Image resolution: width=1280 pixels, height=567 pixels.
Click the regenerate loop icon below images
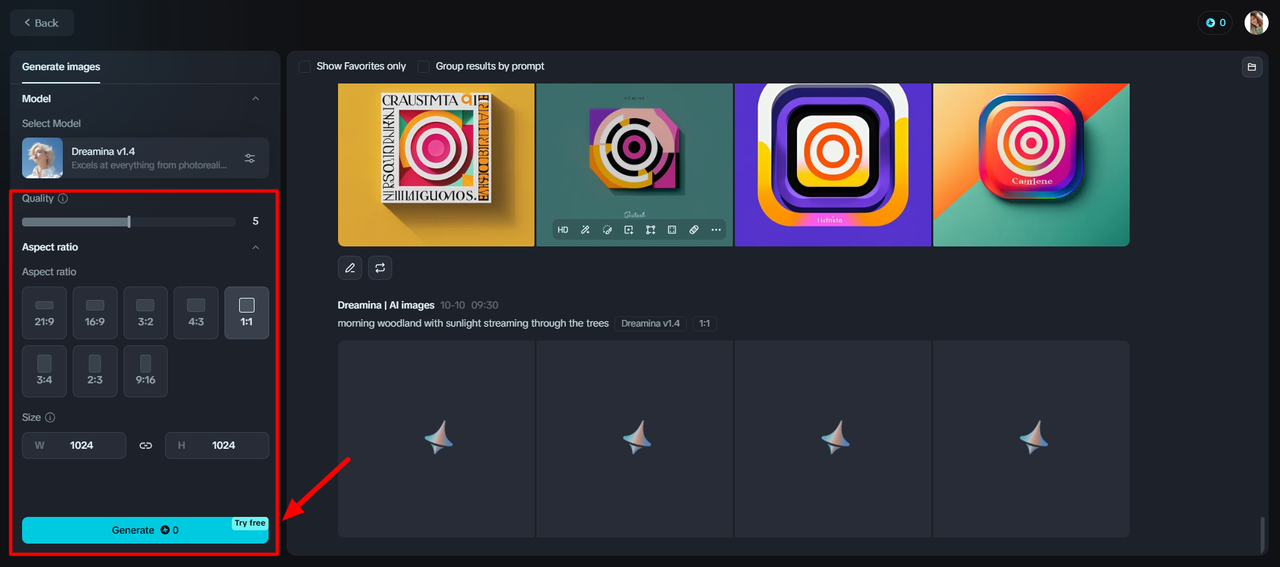pyautogui.click(x=380, y=267)
